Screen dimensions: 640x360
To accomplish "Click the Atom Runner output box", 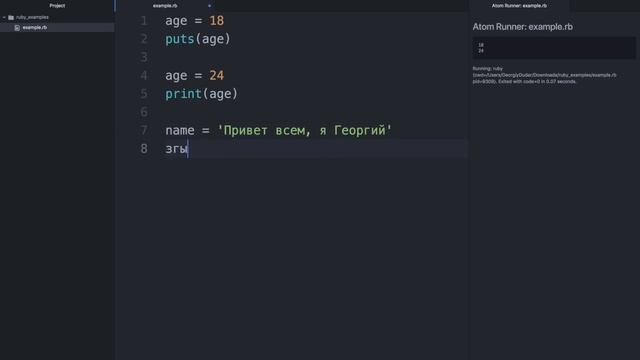I will coord(554,48).
